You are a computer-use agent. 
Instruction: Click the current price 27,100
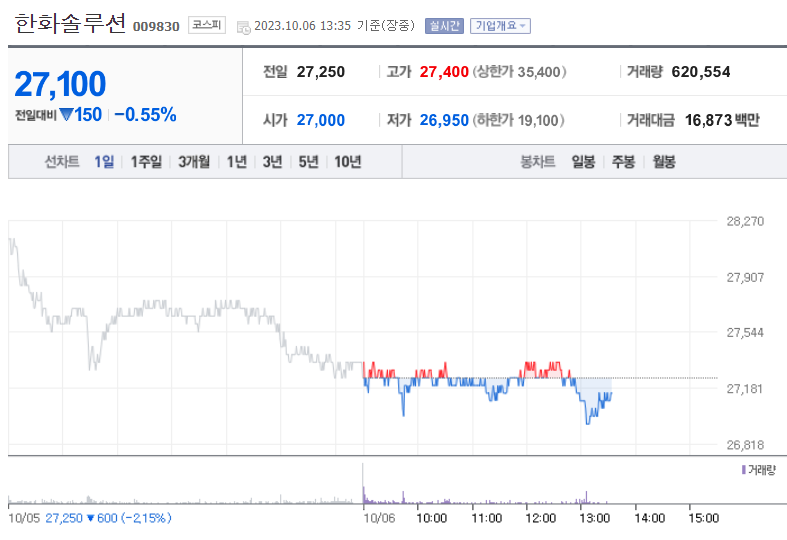(60, 84)
